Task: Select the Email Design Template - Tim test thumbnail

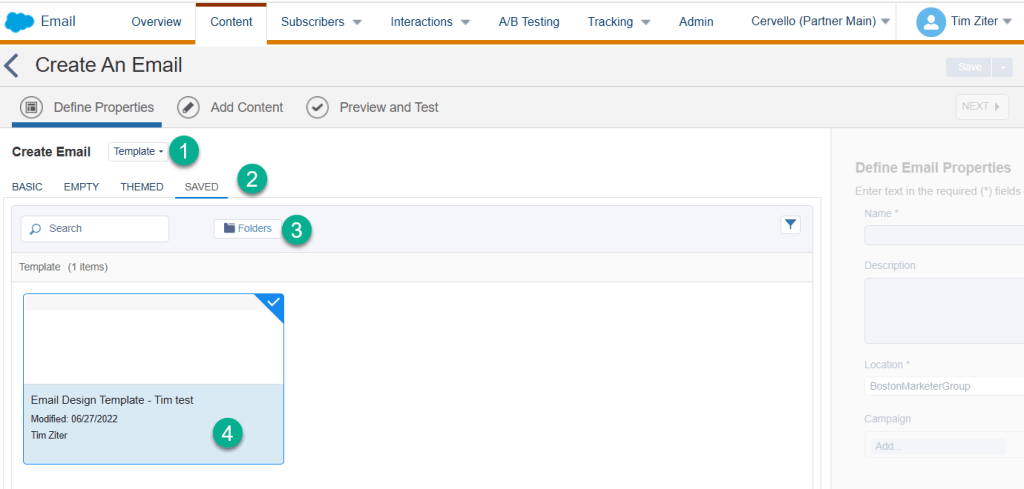Action: pos(153,340)
